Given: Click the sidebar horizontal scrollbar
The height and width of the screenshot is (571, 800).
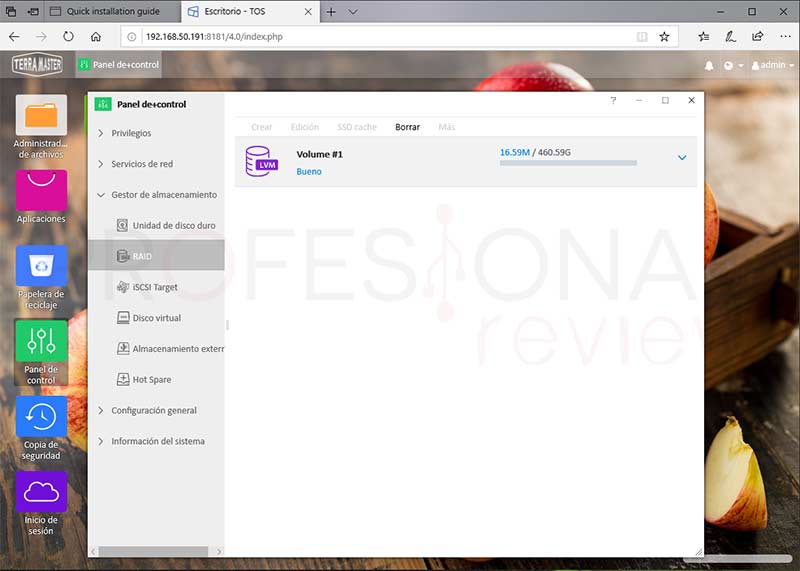Looking at the screenshot, I should [153, 551].
